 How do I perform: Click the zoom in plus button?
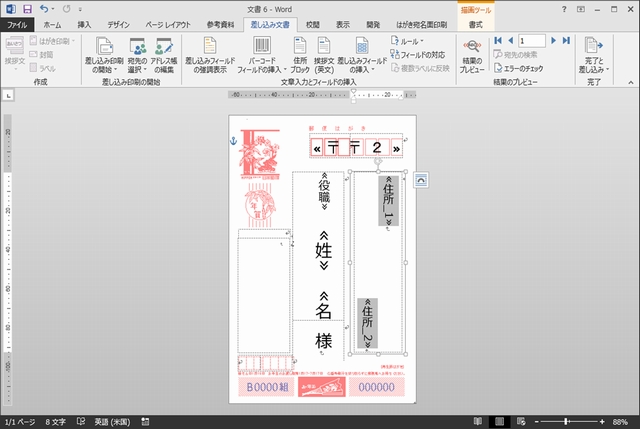point(602,422)
